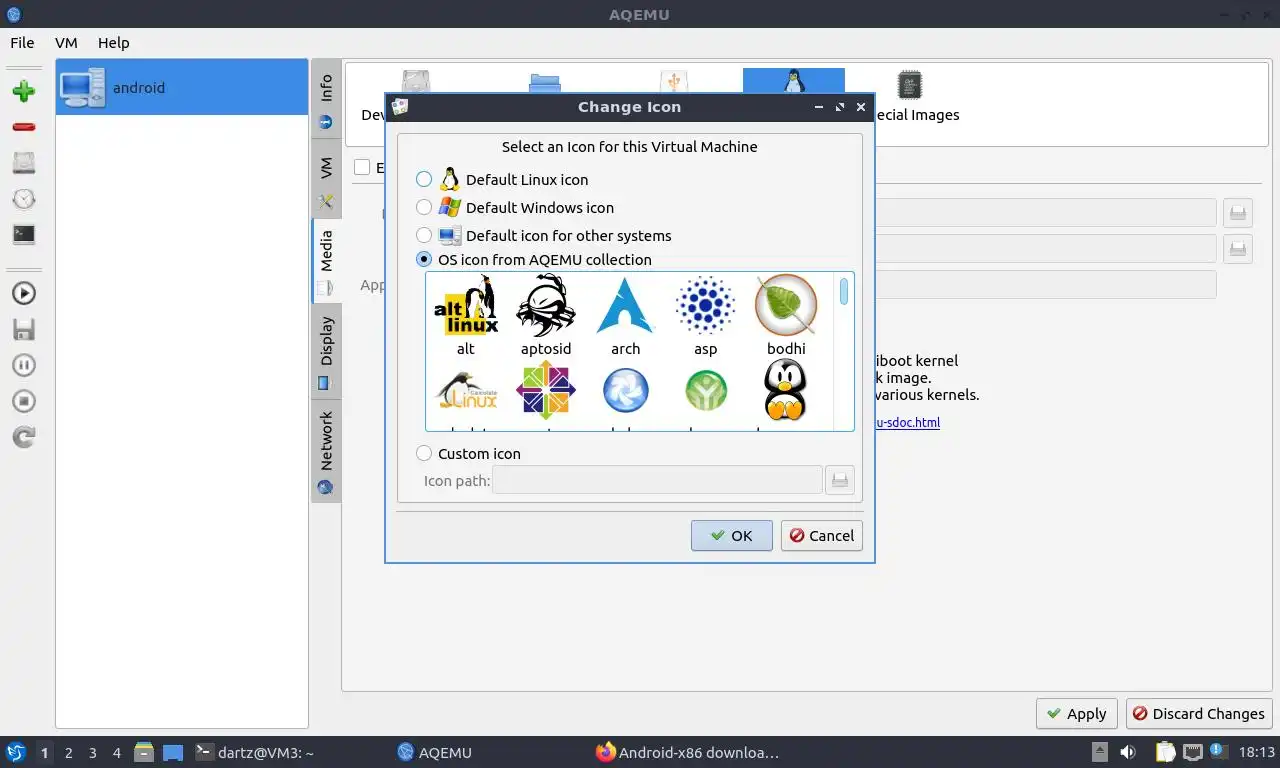Viewport: 1280px width, 768px height.
Task: Pause the VM with the pause icon
Action: [24, 365]
